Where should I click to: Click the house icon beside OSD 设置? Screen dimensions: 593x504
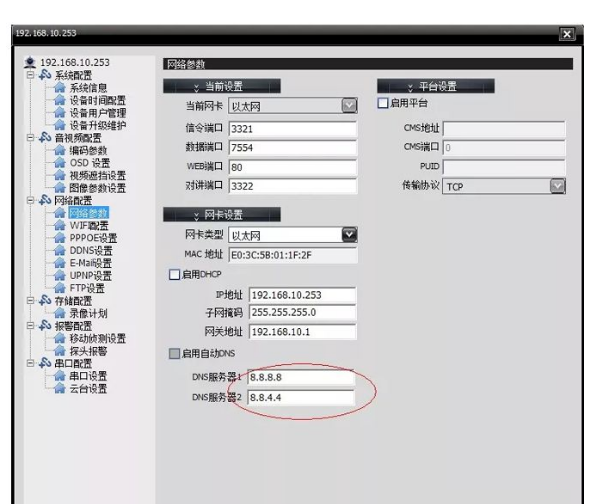tap(59, 163)
